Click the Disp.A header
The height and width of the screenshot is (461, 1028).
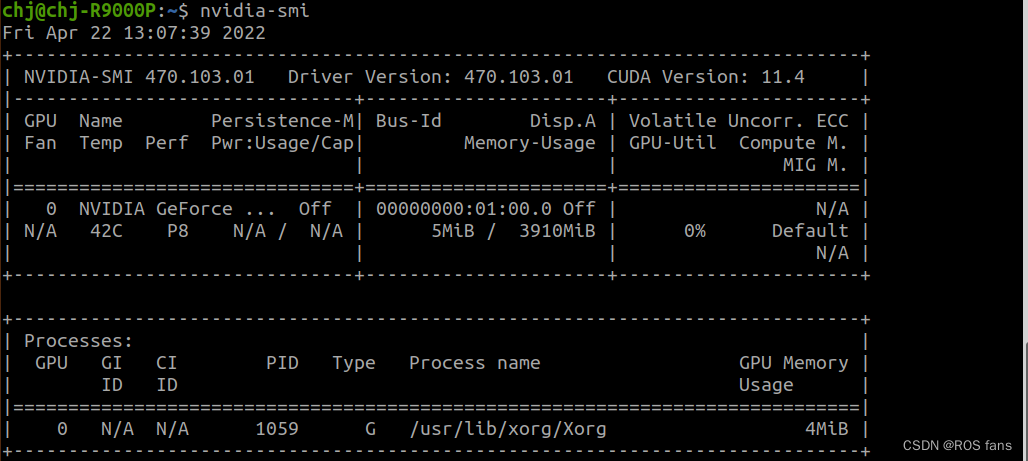[563, 121]
